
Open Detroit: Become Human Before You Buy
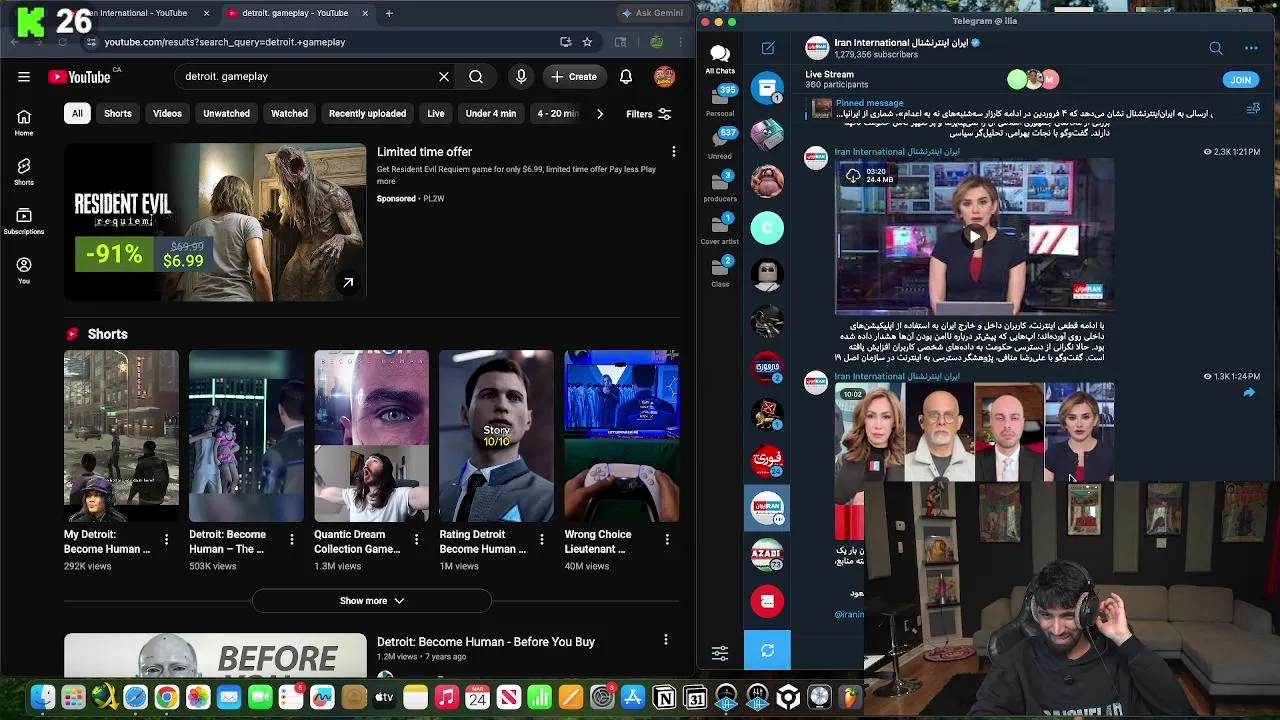pyautogui.click(x=486, y=642)
